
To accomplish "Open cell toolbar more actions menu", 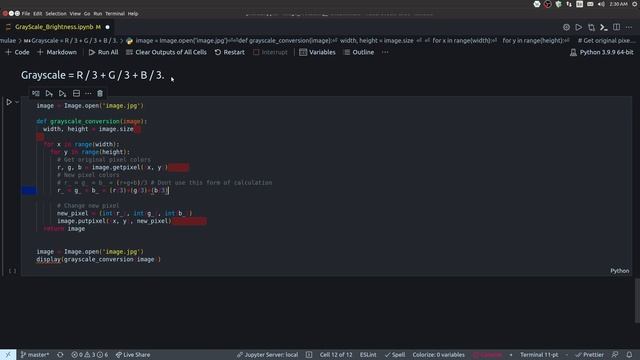I will pyautogui.click(x=88, y=93).
